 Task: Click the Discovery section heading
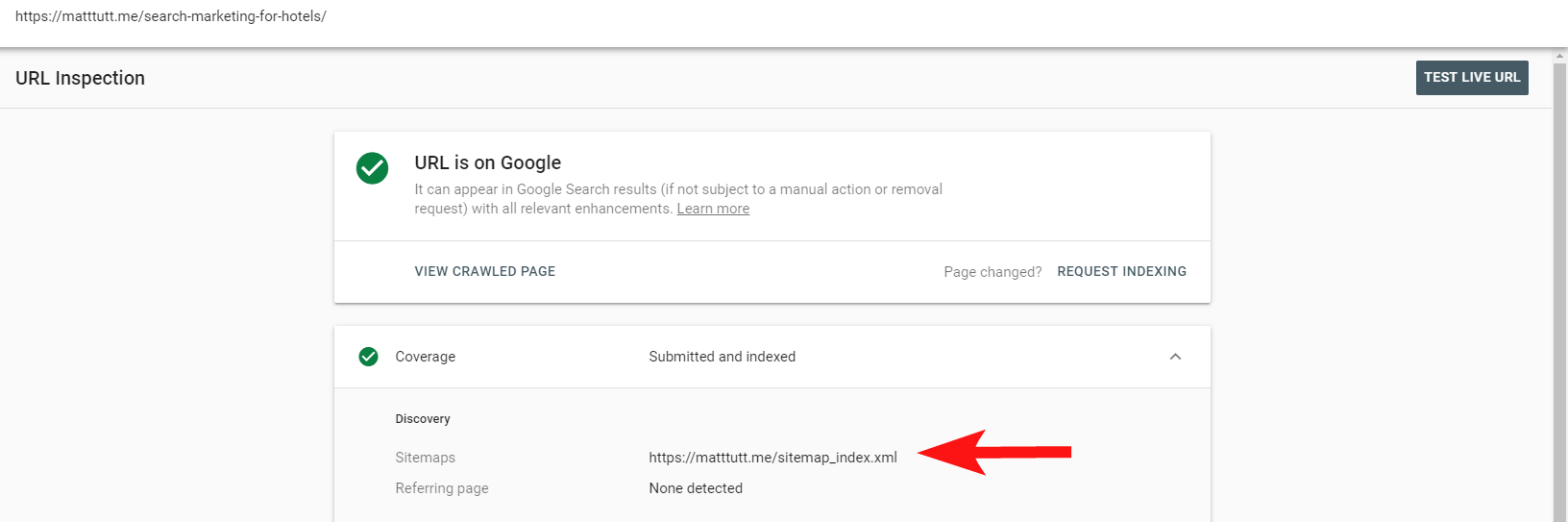tap(422, 419)
